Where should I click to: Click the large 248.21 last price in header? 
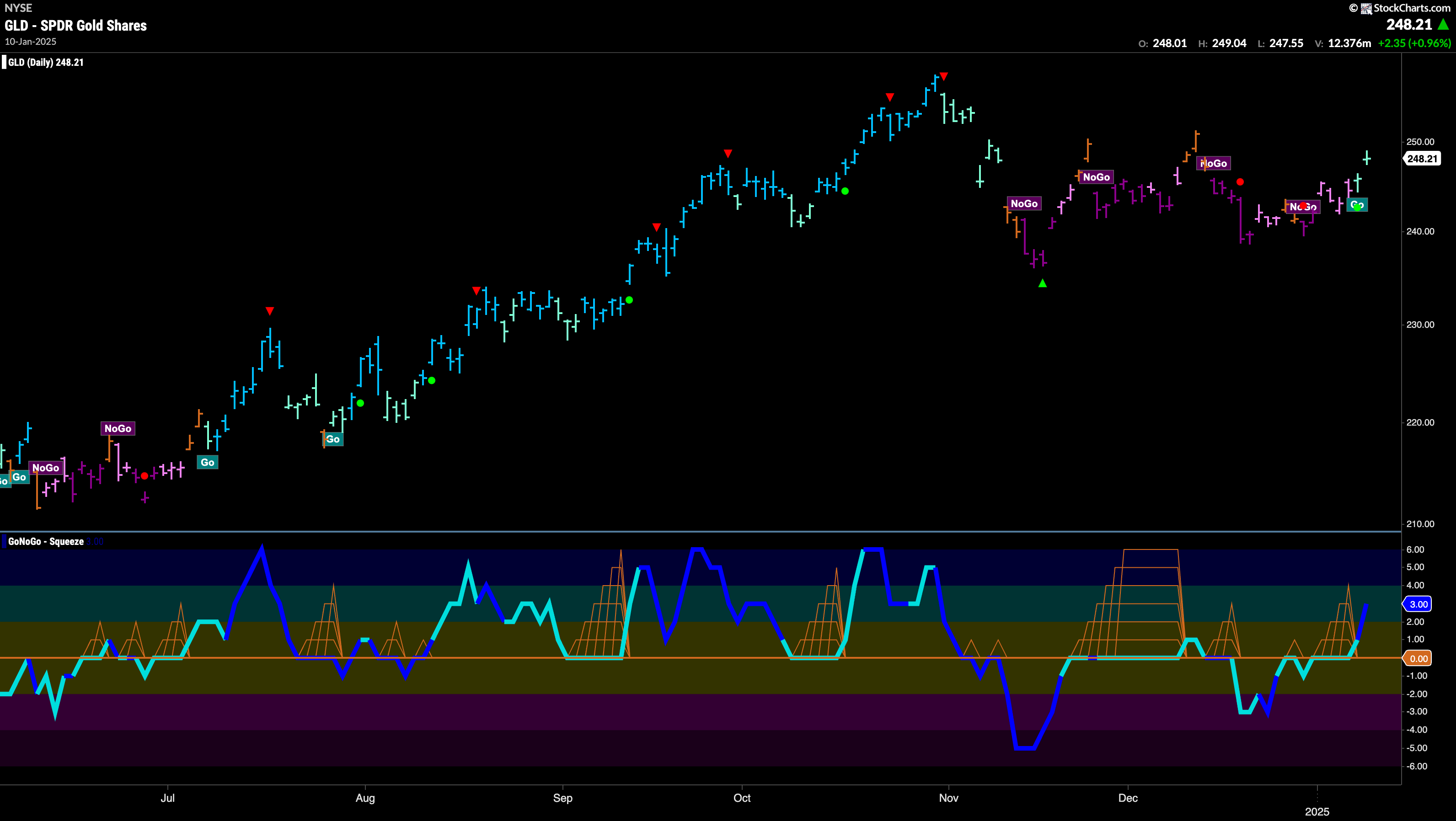tap(1409, 24)
